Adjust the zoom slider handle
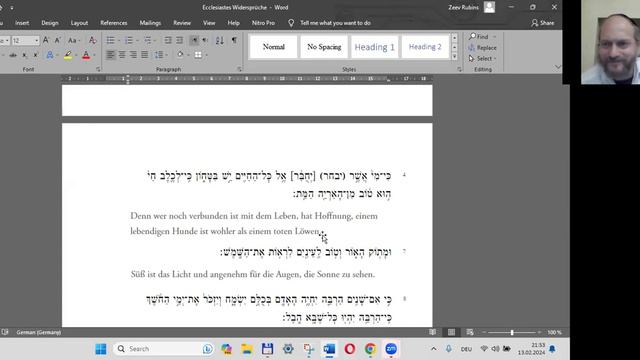 point(512,332)
